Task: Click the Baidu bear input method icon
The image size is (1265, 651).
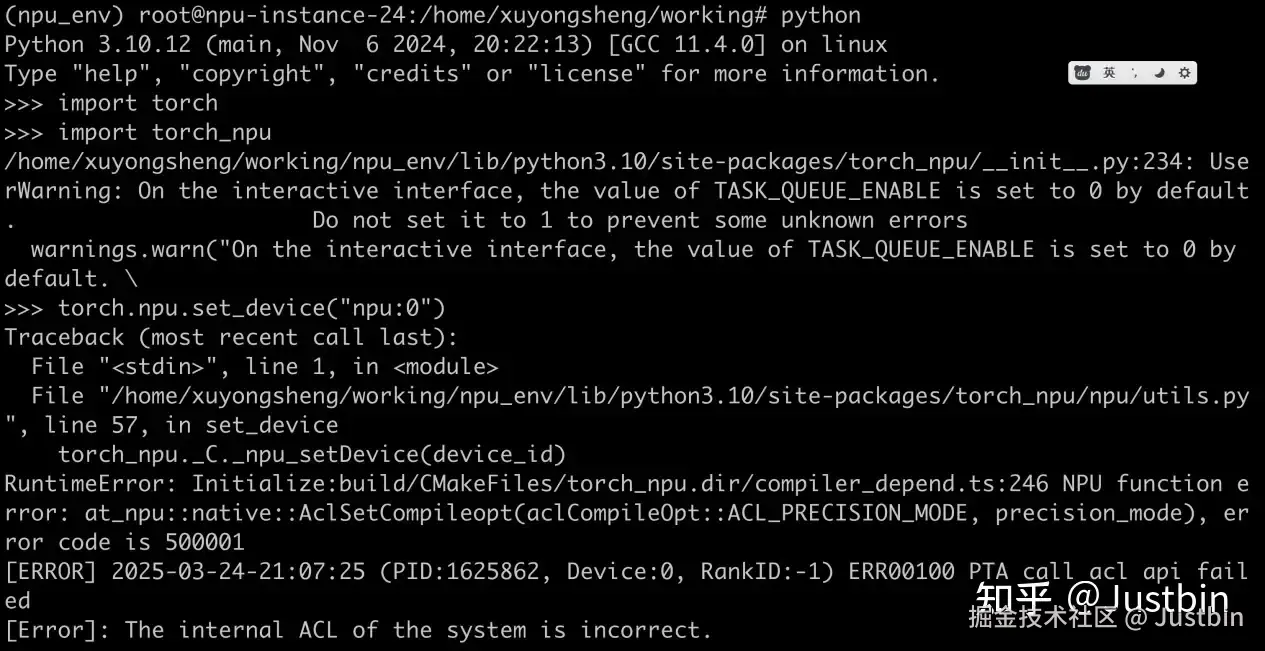Action: point(1083,73)
